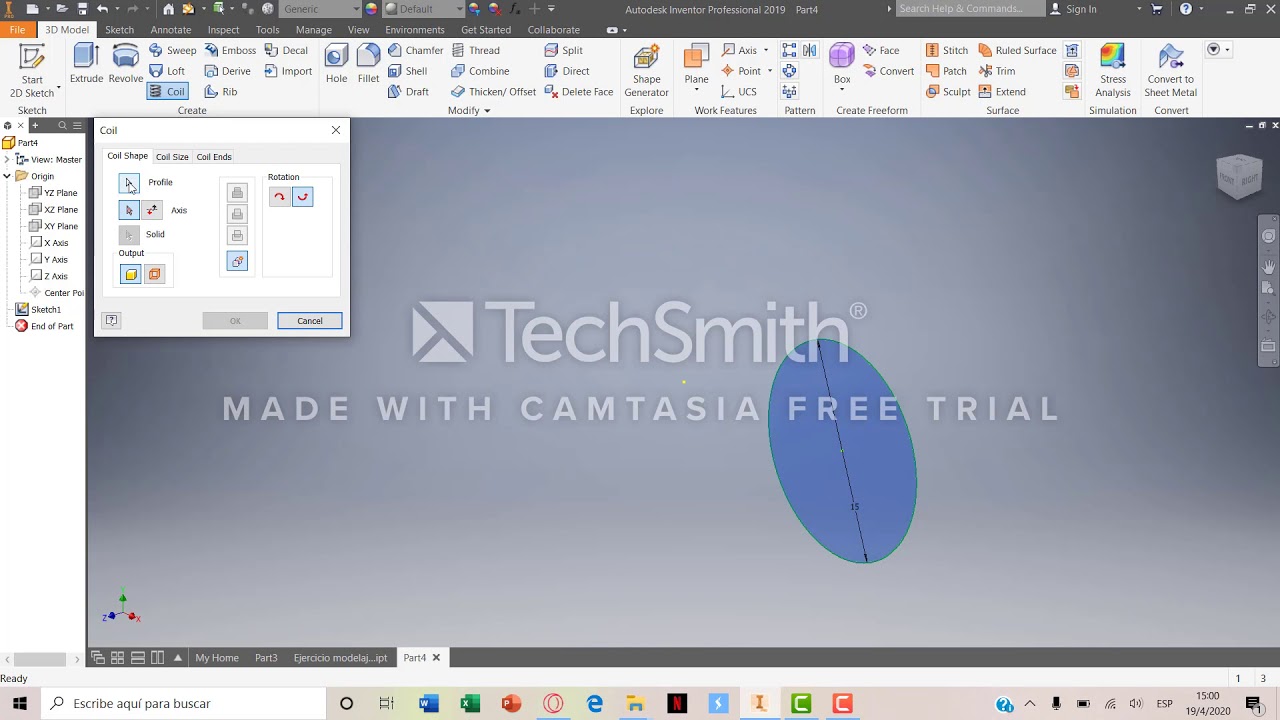This screenshot has height=720, width=1280.
Task: Click the Windows taskbar search box
Action: (x=183, y=704)
